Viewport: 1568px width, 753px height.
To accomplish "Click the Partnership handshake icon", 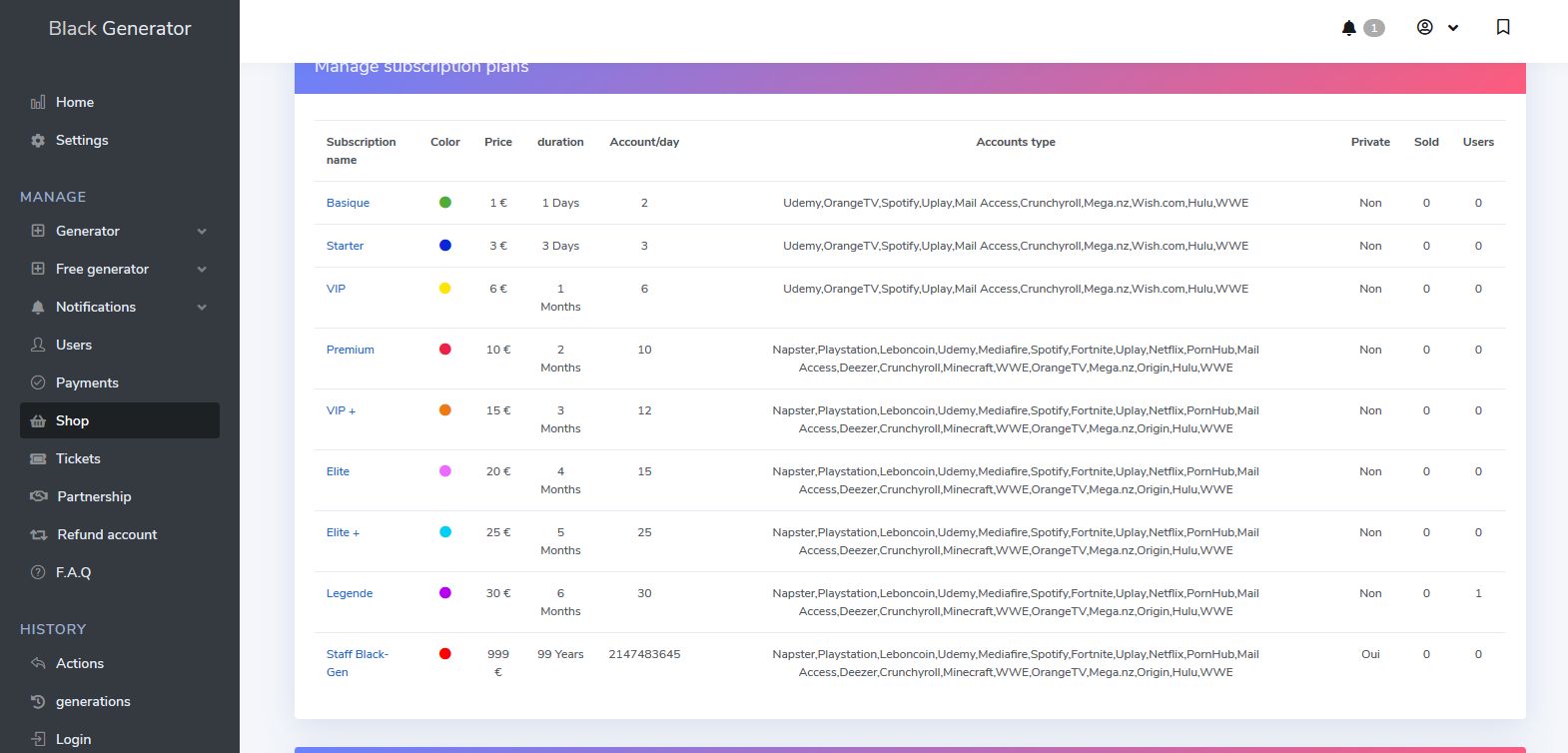I will [39, 496].
